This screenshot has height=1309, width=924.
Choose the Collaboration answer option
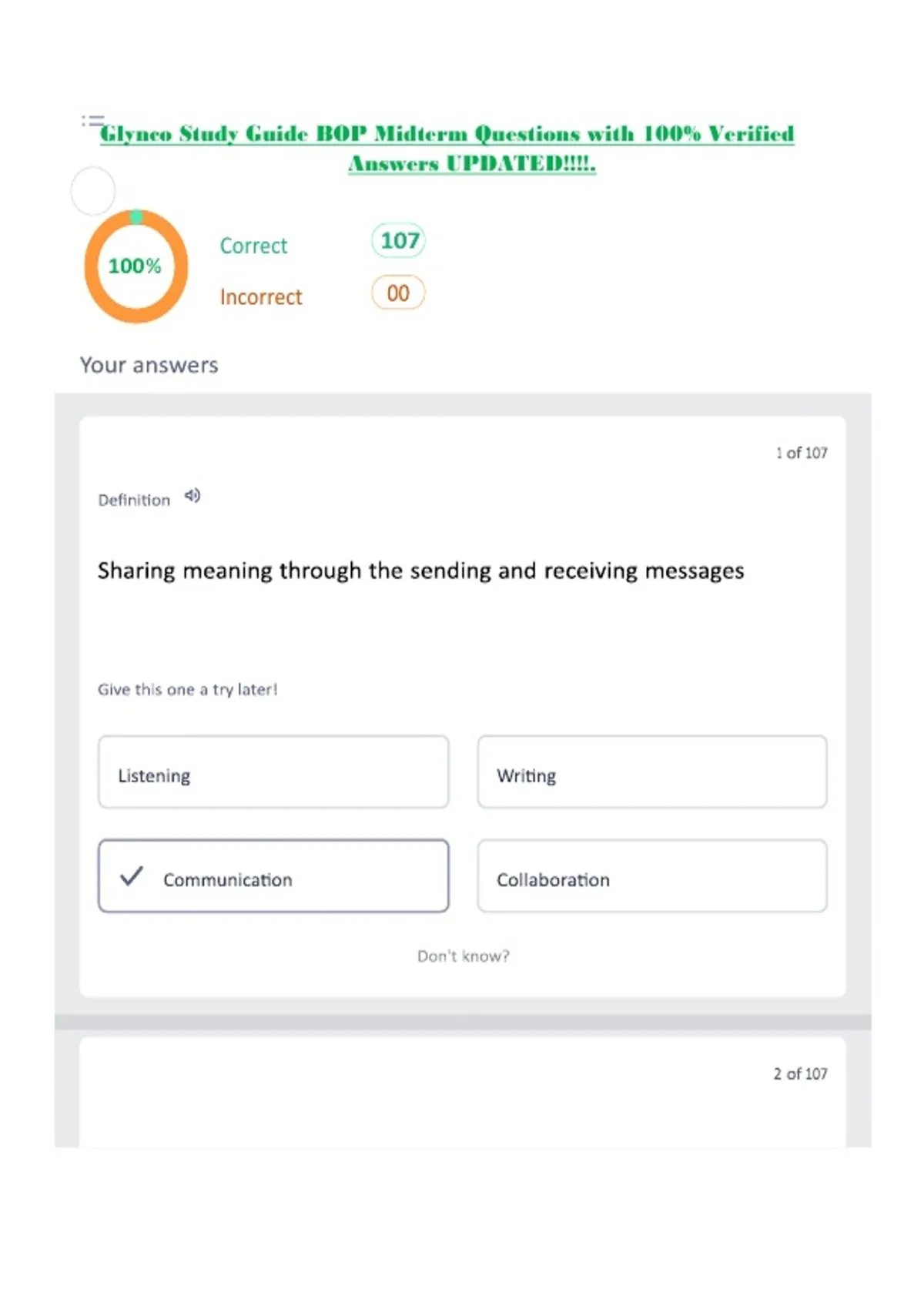pyautogui.click(x=652, y=876)
